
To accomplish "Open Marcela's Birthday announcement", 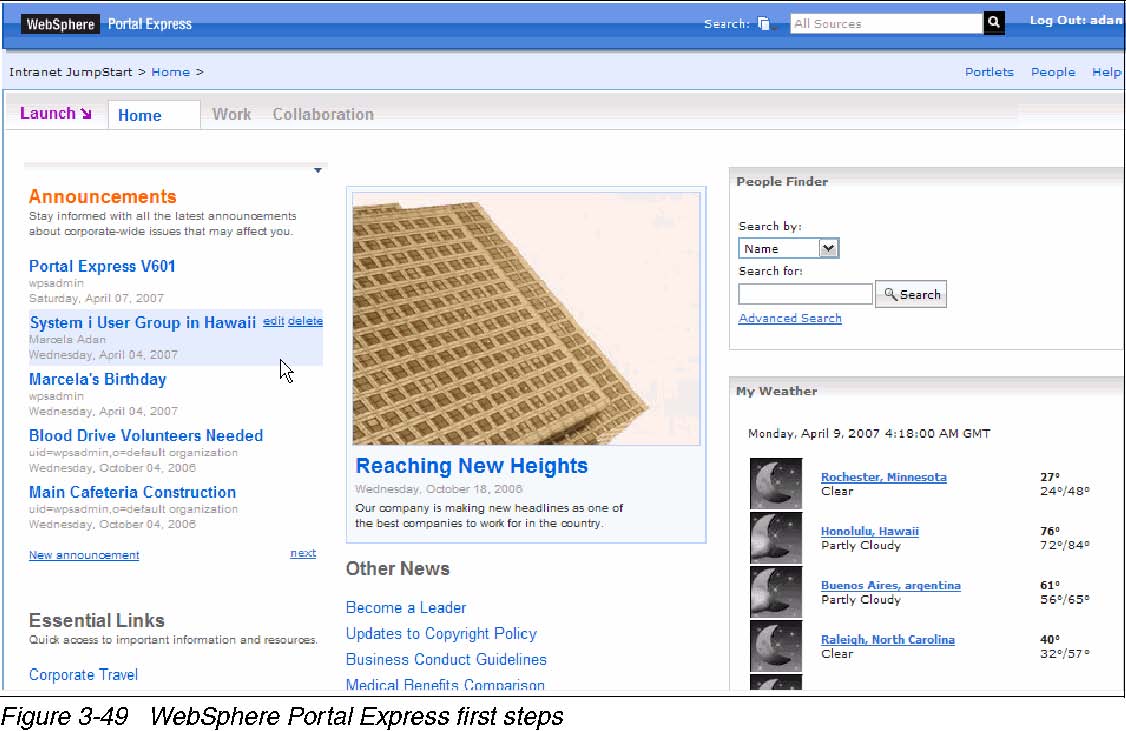I will 98,379.
